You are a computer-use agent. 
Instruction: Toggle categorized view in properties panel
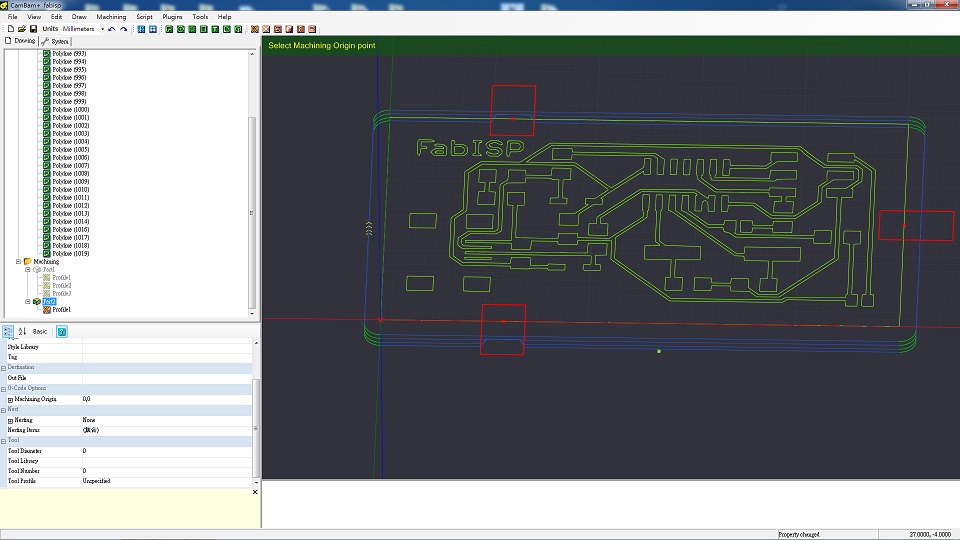tap(8, 331)
